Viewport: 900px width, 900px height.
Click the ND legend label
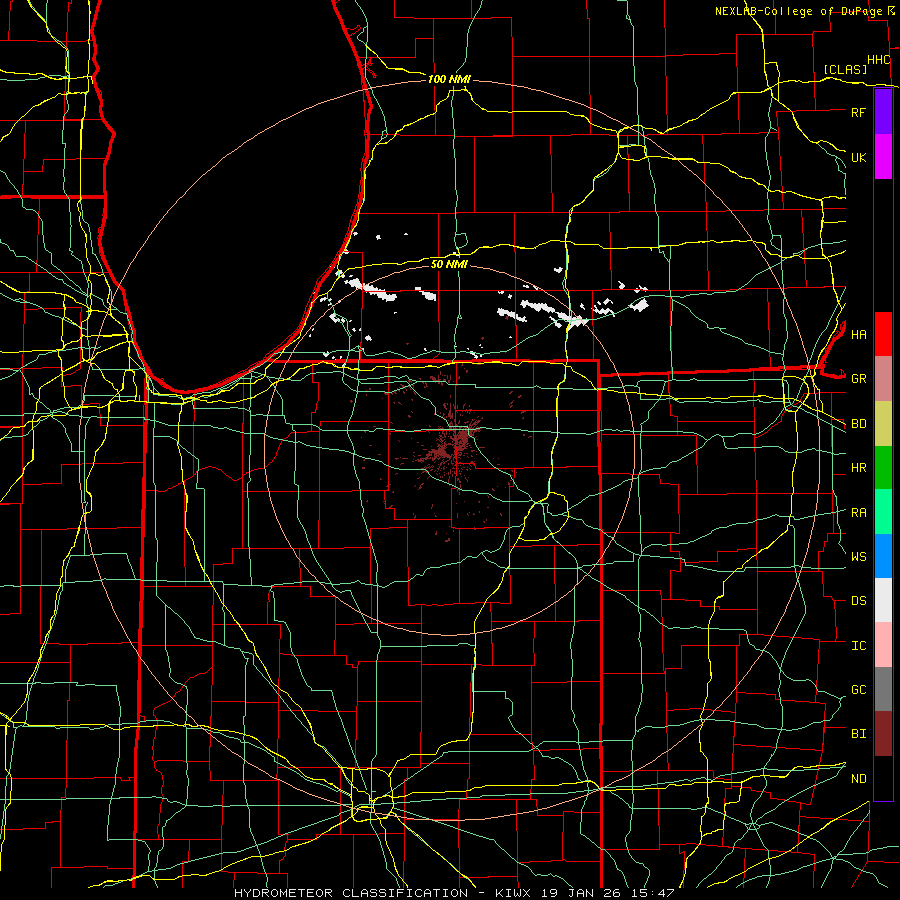(858, 778)
